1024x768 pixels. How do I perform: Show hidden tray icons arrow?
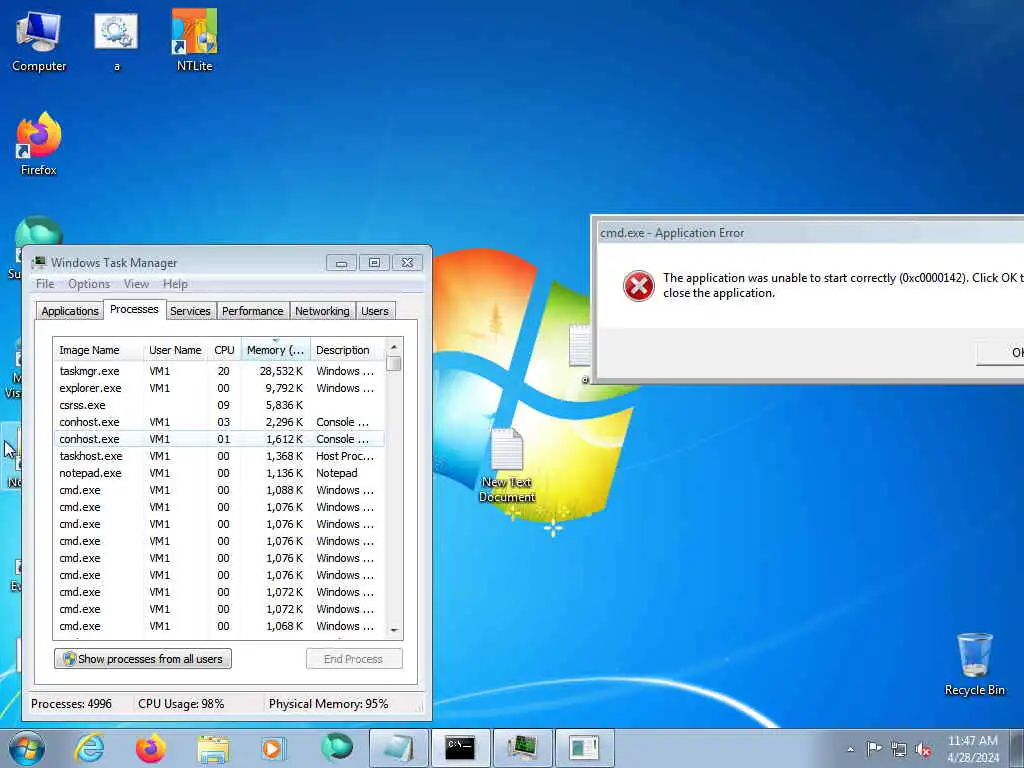[850, 749]
